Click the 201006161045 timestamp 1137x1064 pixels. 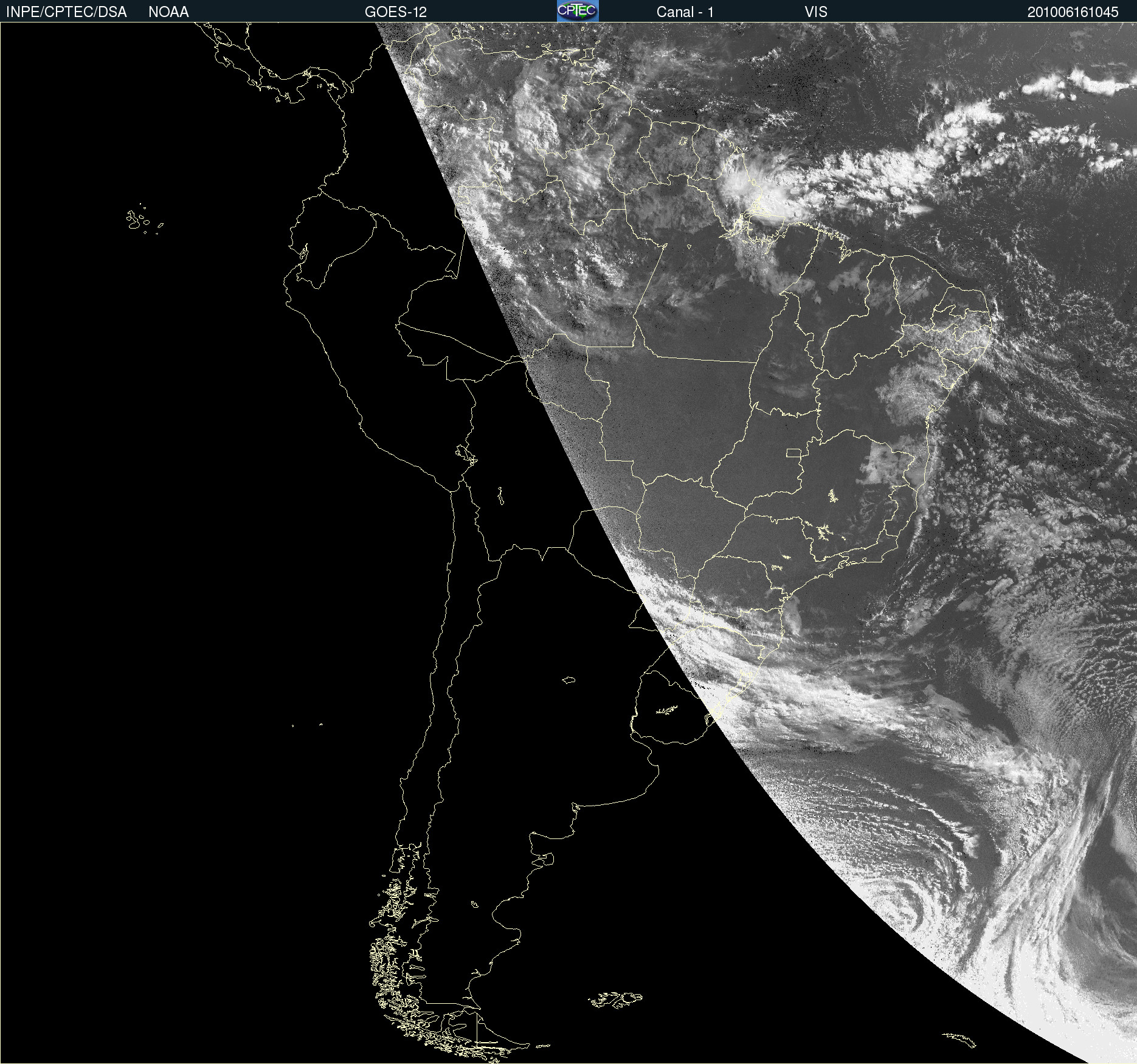coord(1073,12)
